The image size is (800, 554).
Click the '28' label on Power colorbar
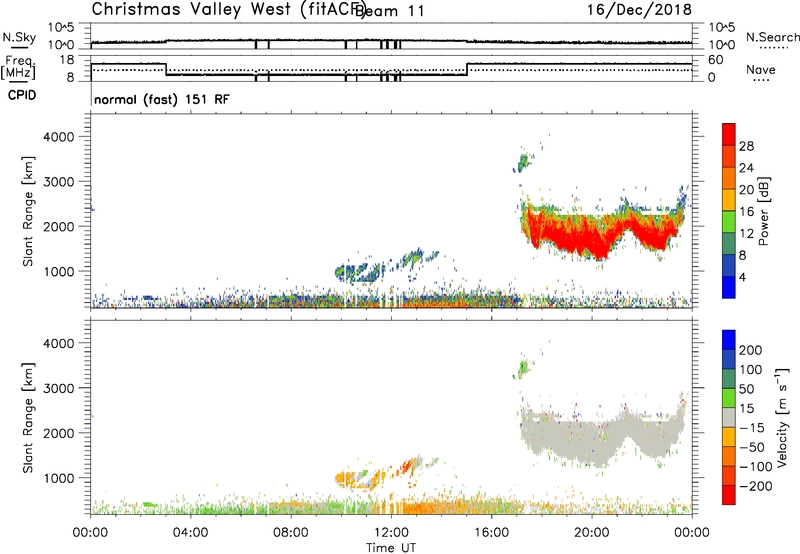coord(746,146)
